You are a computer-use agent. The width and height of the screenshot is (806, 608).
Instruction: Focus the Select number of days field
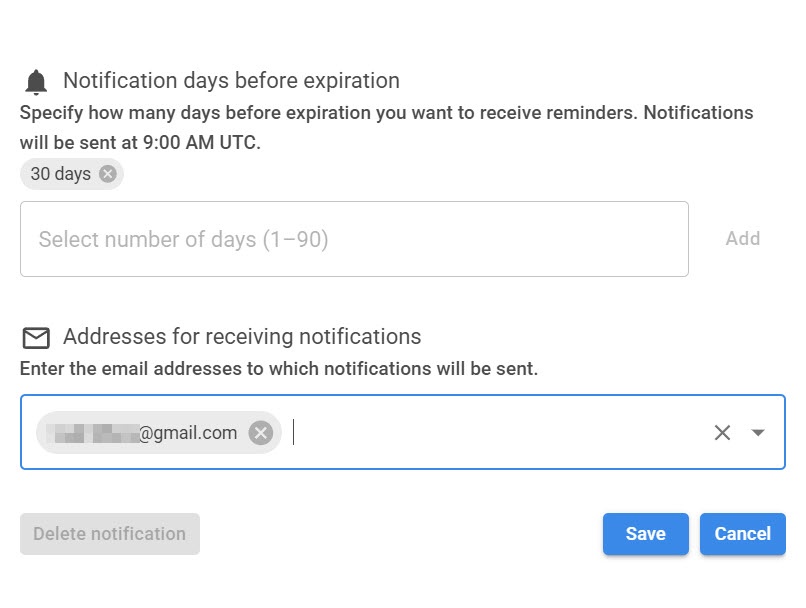354,239
